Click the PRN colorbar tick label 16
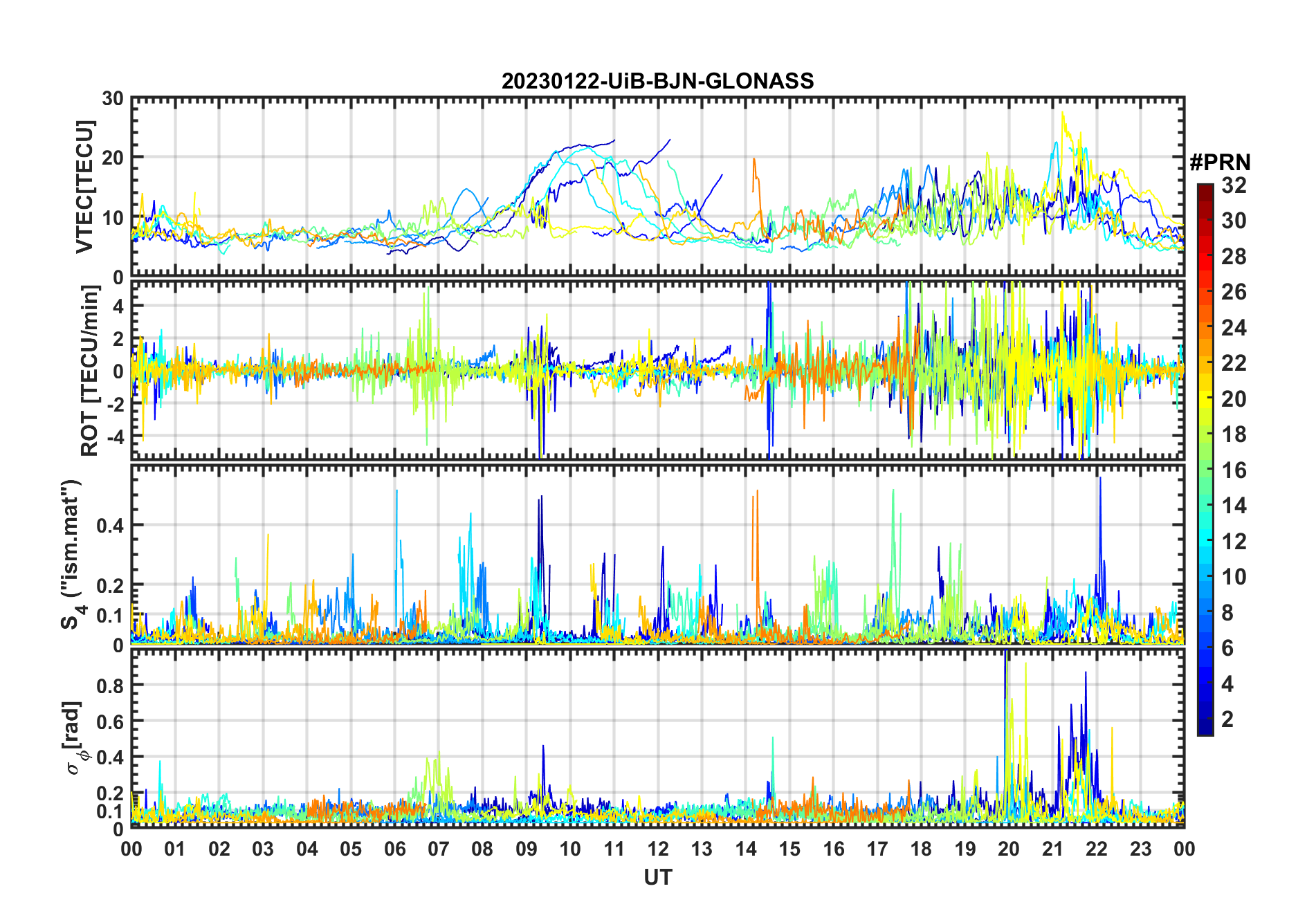 click(x=1234, y=470)
